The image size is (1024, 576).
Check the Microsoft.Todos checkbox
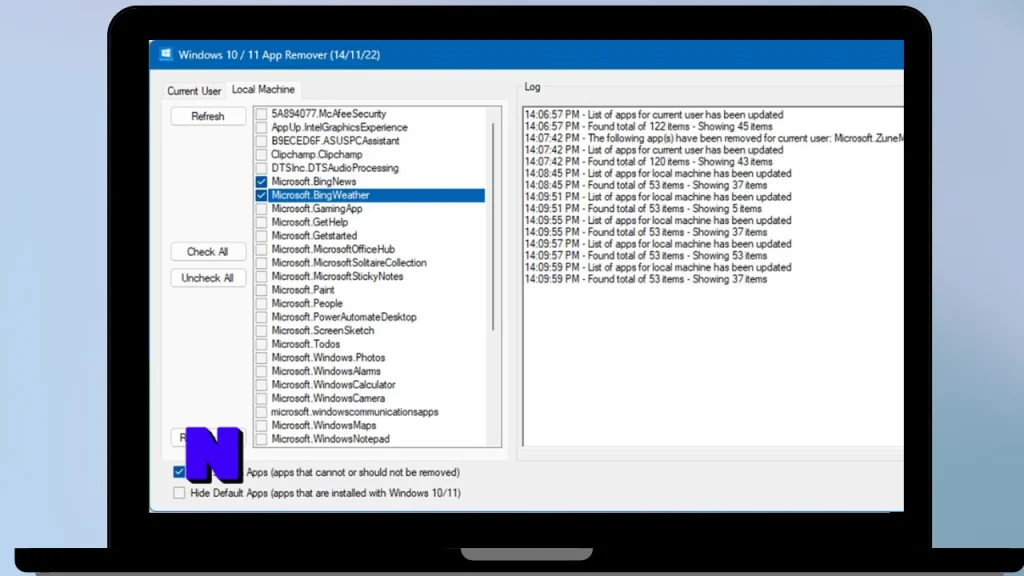(261, 344)
